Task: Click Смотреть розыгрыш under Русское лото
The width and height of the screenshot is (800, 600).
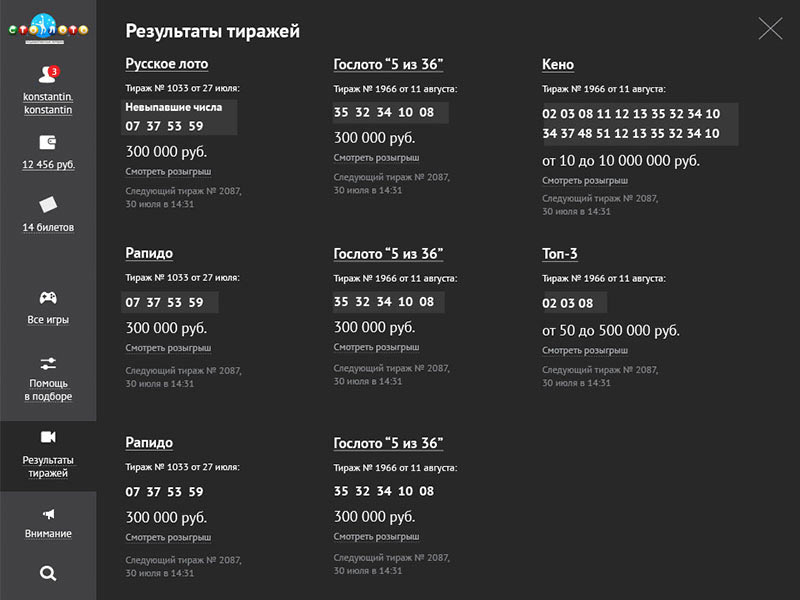Action: tap(168, 172)
